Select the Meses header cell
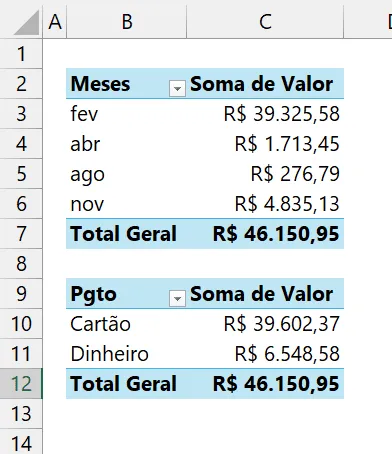This screenshot has height=454, width=392. 126,84
